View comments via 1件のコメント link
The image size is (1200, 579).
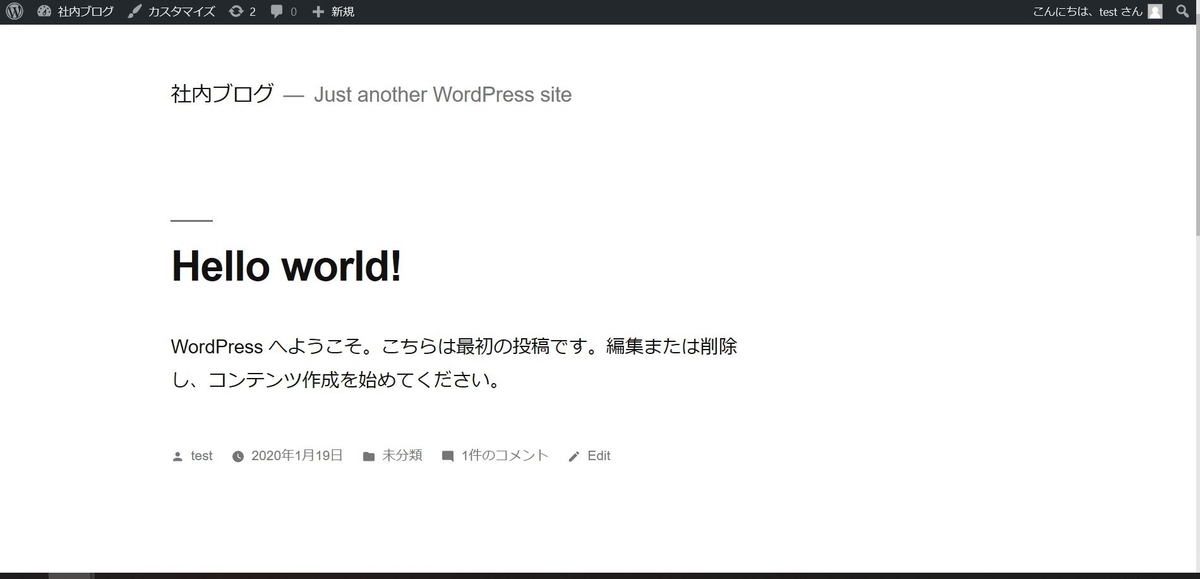(504, 455)
